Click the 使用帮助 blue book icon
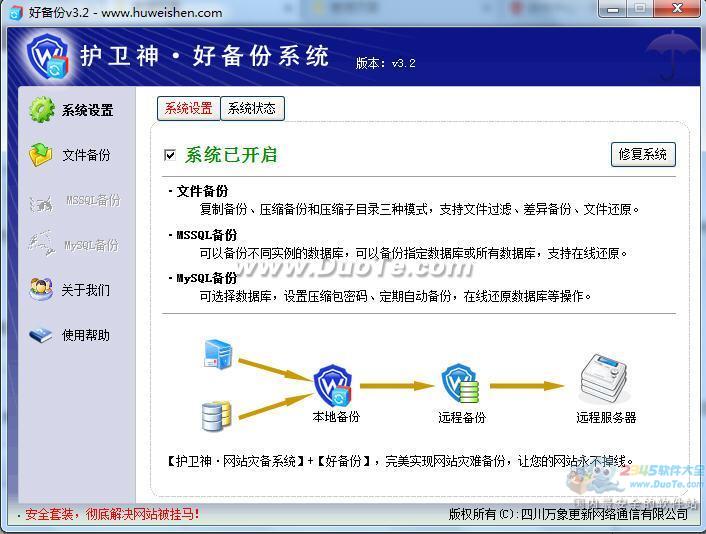Screen dimensions: 706x534 point(41,335)
